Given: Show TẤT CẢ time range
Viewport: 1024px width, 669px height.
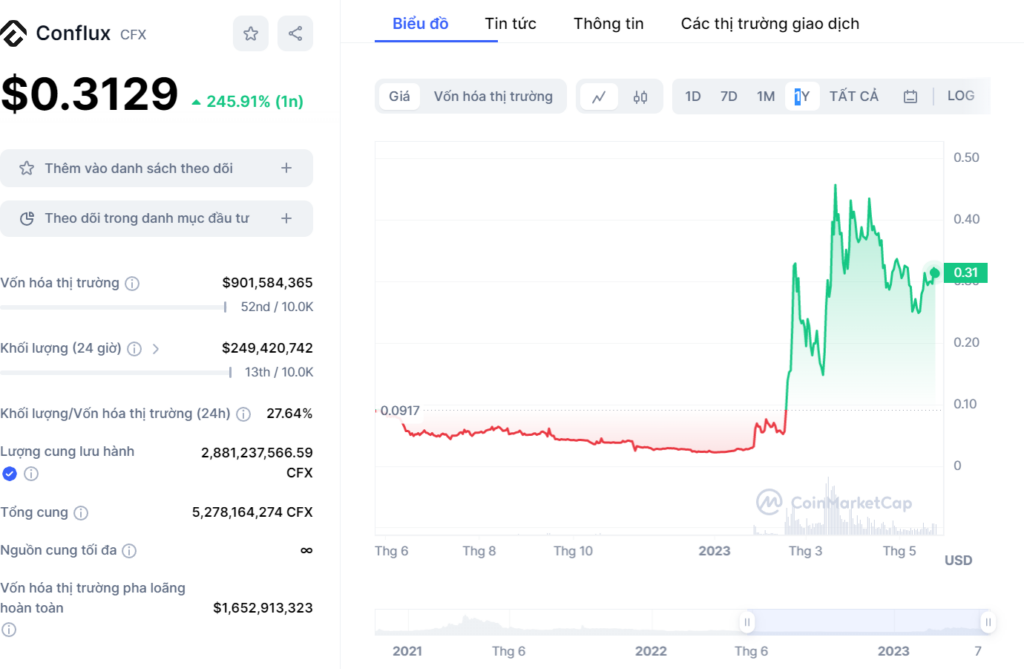Looking at the screenshot, I should tap(853, 96).
